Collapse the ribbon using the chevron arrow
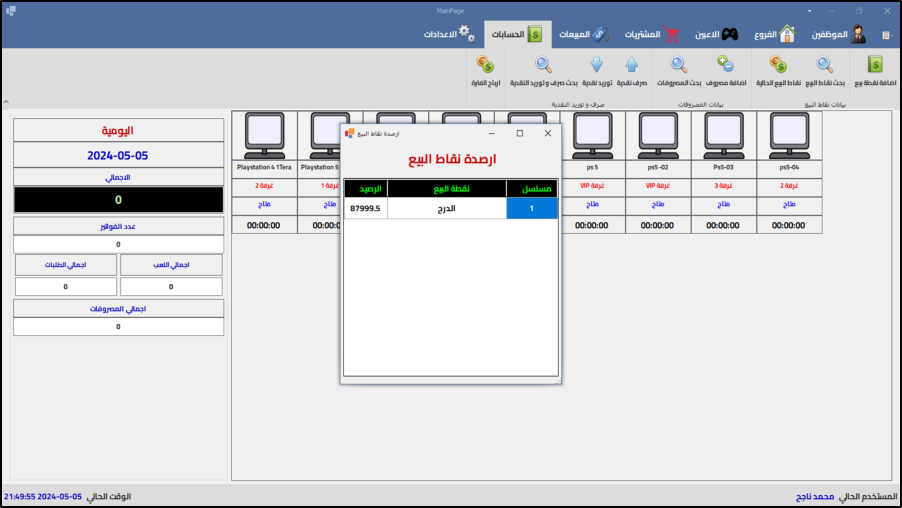This screenshot has height=508, width=902. [x=6, y=102]
